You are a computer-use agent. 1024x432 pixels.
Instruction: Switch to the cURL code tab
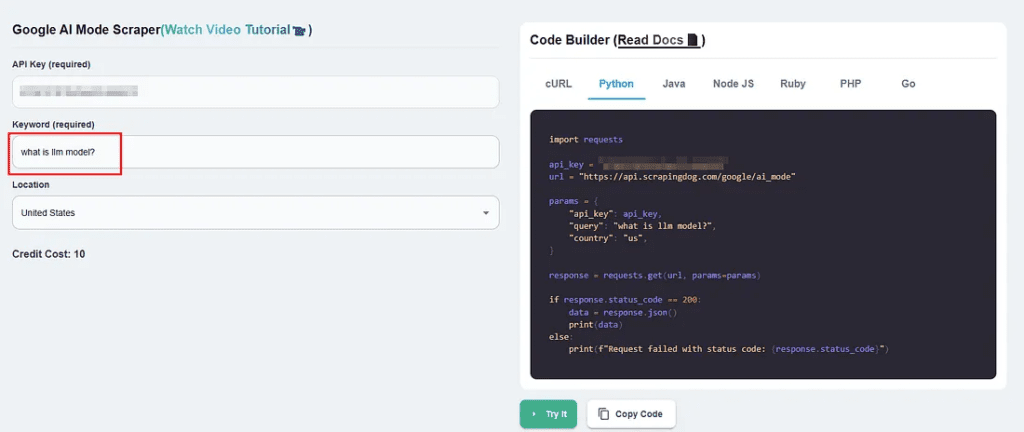pos(558,84)
